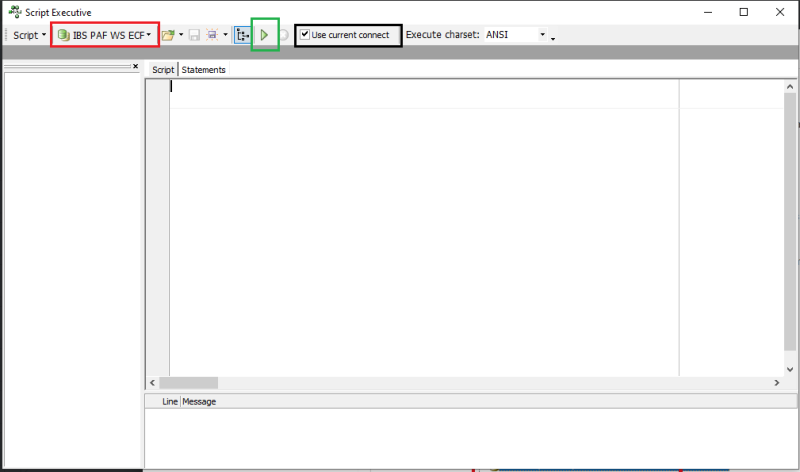Open the Script dropdown menu
This screenshot has width=800, height=472.
(x=29, y=35)
